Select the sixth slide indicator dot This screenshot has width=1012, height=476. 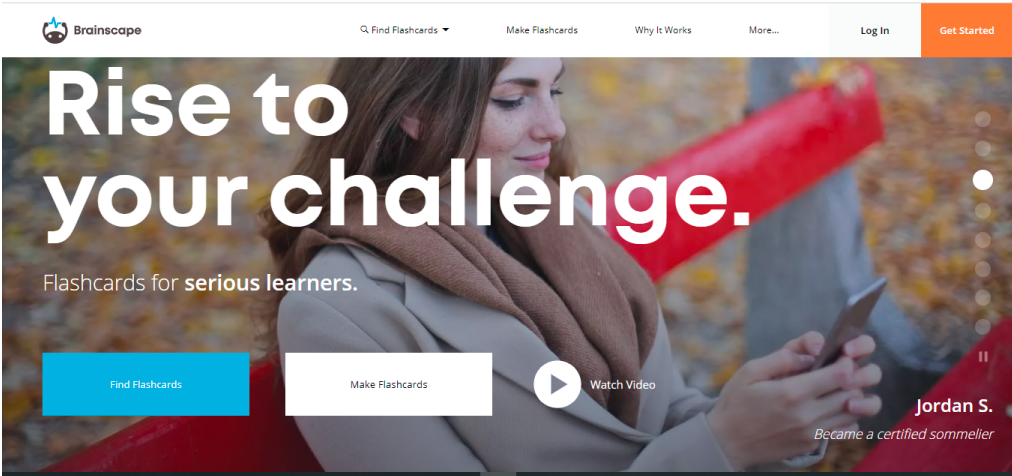[x=982, y=269]
